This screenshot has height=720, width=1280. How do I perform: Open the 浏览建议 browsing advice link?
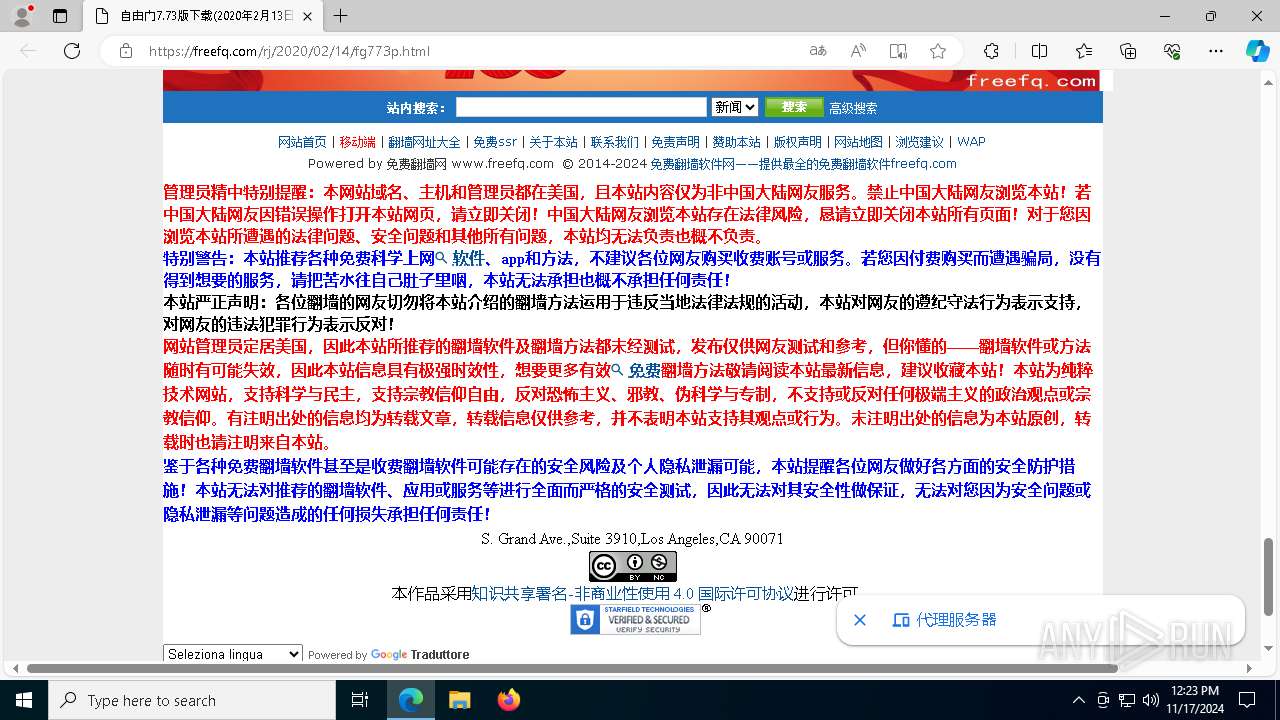[x=919, y=142]
